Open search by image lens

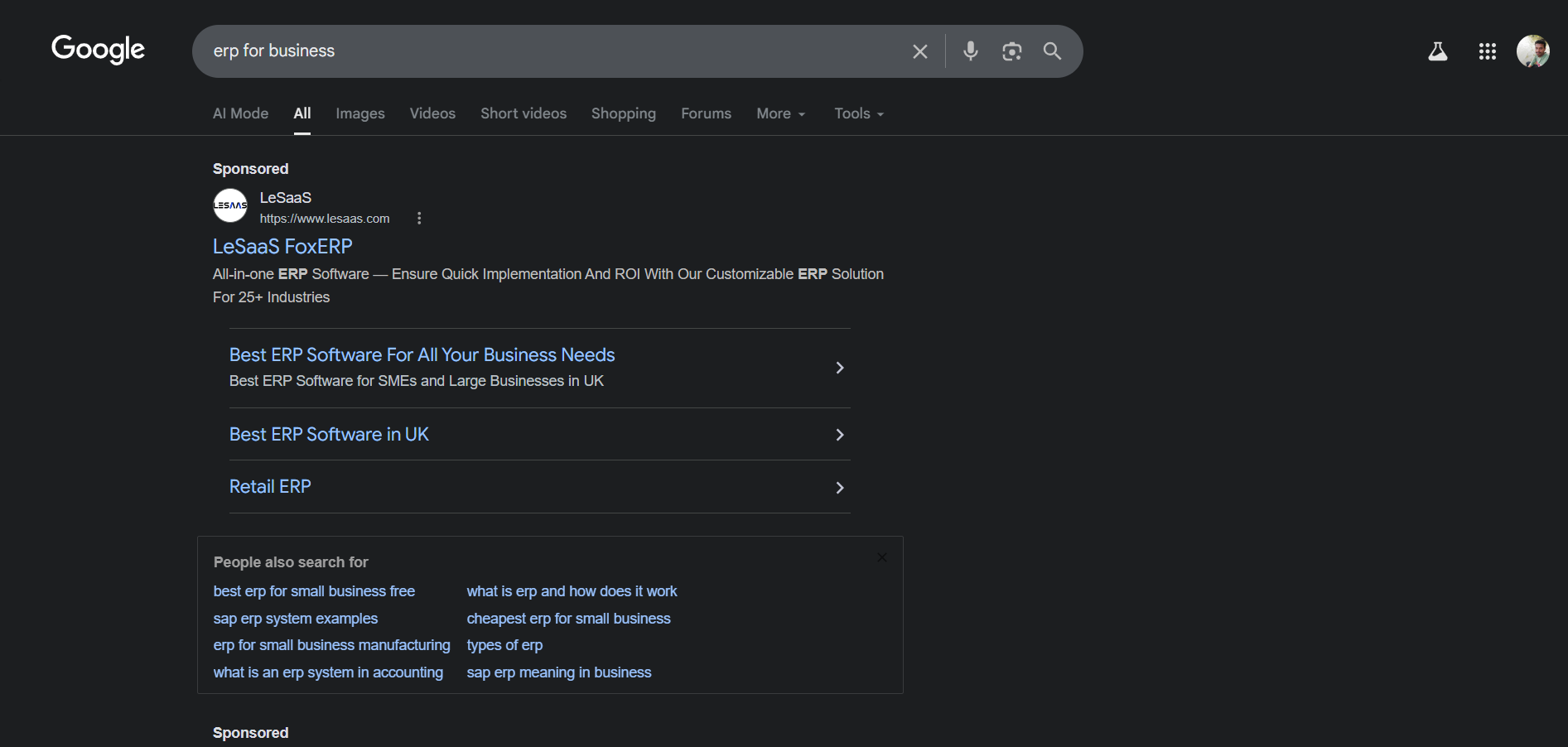click(x=1011, y=51)
